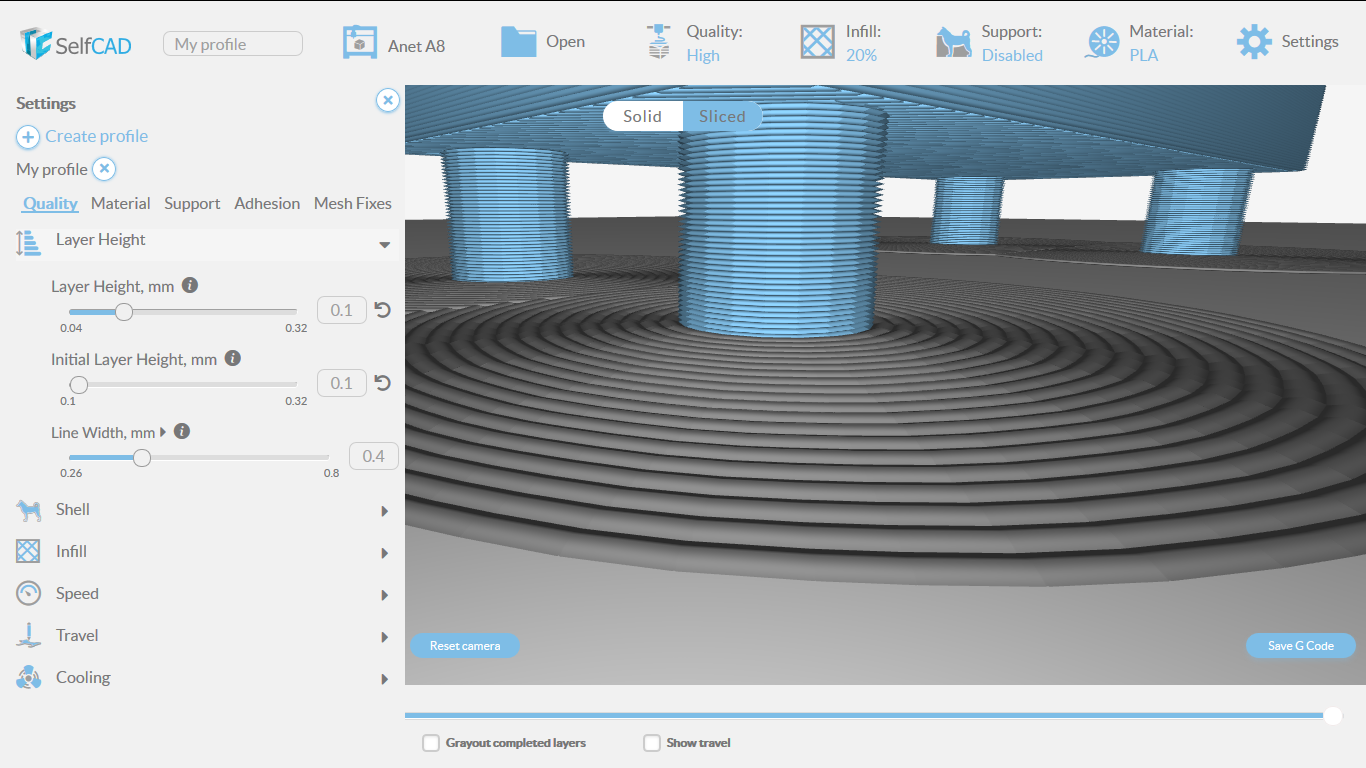The width and height of the screenshot is (1366, 768).
Task: Remove My profile with the X icon
Action: pyautogui.click(x=104, y=169)
